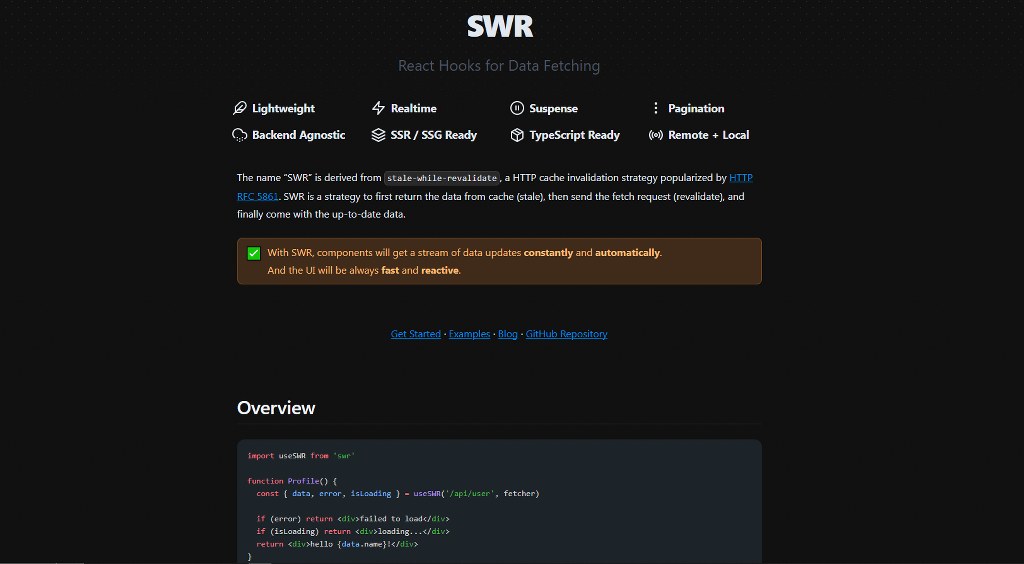Click the bold word 'constantly' in the callout

pos(549,253)
